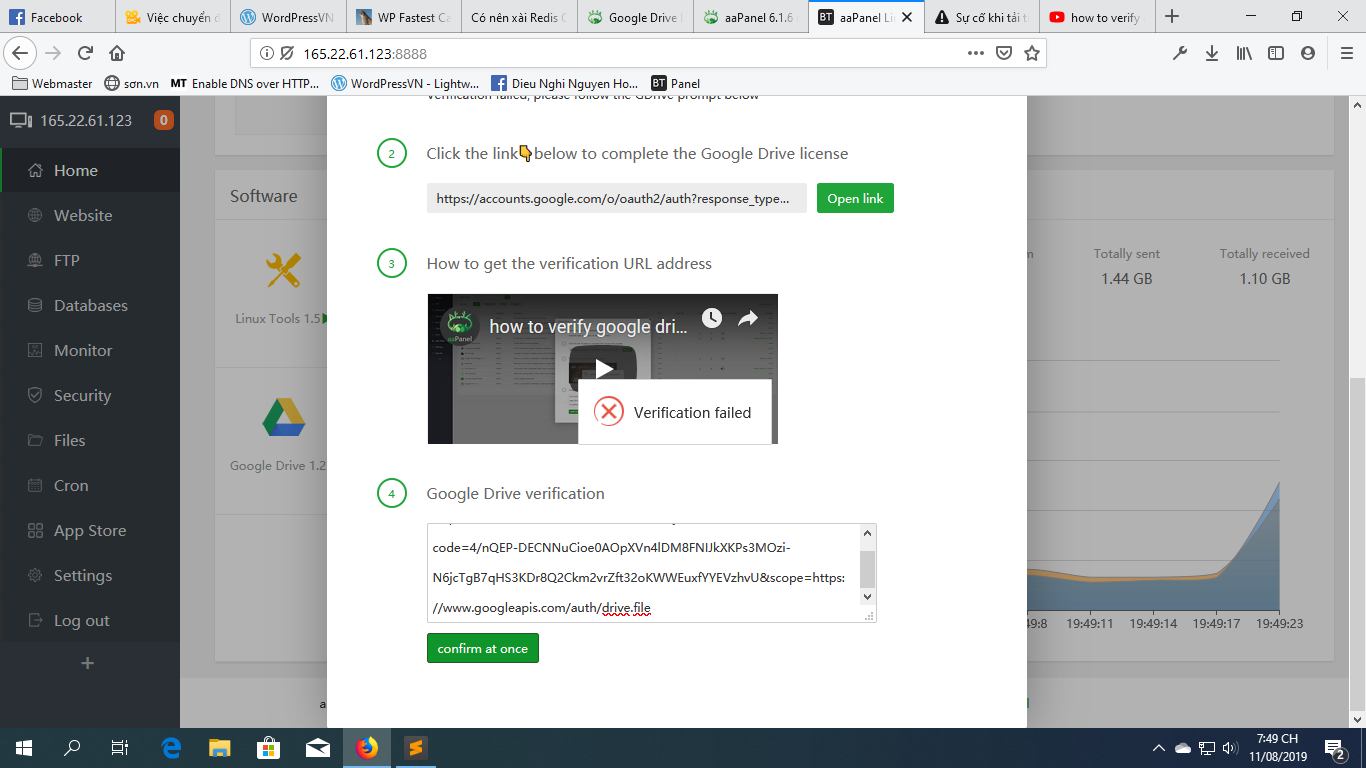Click the Watch later clock icon on video
Viewport: 1366px width, 768px height.
pos(711,318)
